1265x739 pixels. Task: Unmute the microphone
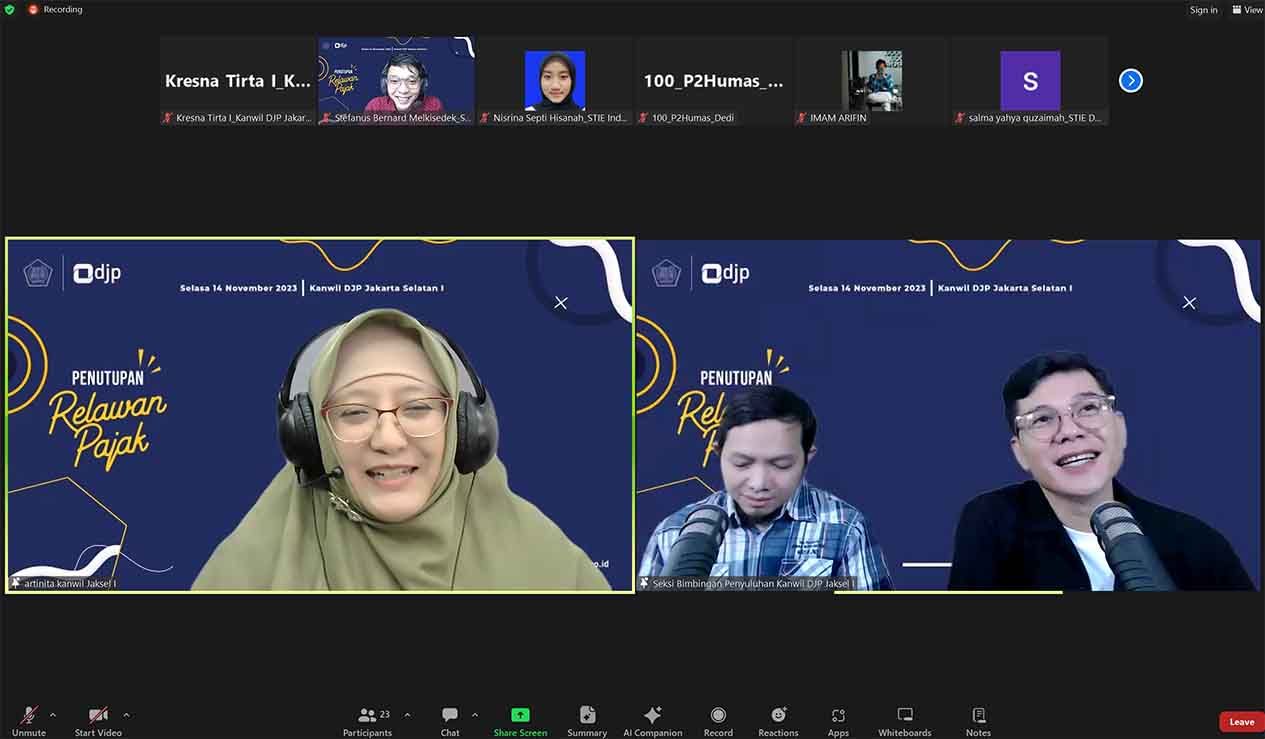click(29, 720)
